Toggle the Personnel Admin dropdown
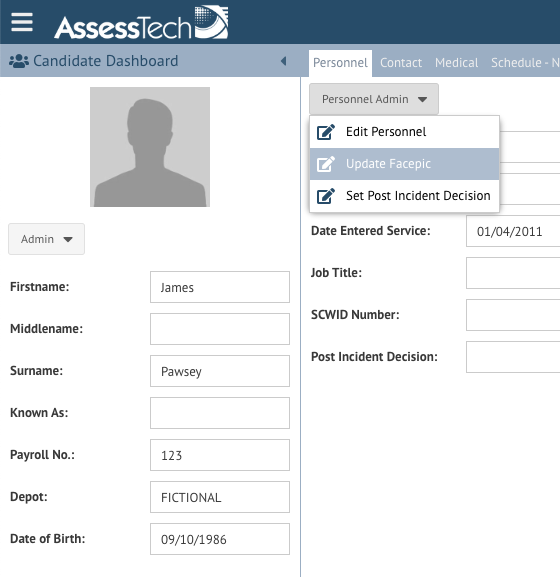Viewport: 560px width, 577px height. [x=374, y=99]
